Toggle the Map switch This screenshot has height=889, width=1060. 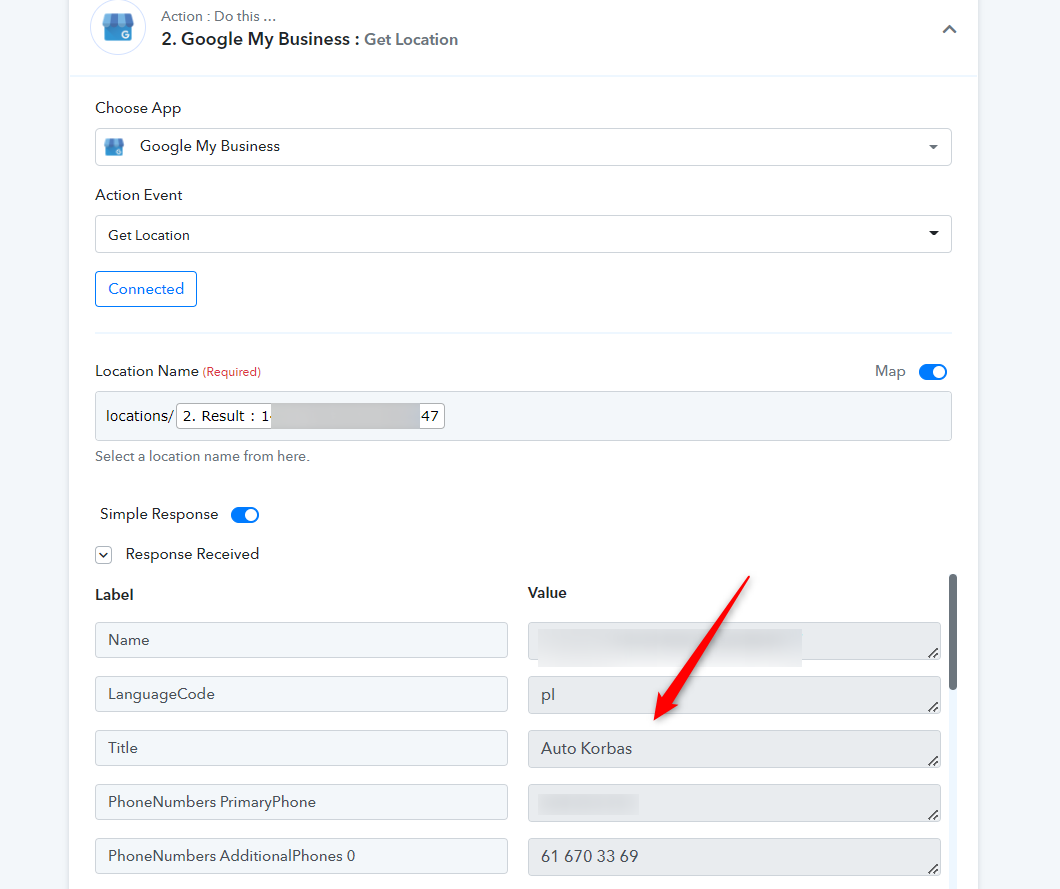[x=933, y=372]
